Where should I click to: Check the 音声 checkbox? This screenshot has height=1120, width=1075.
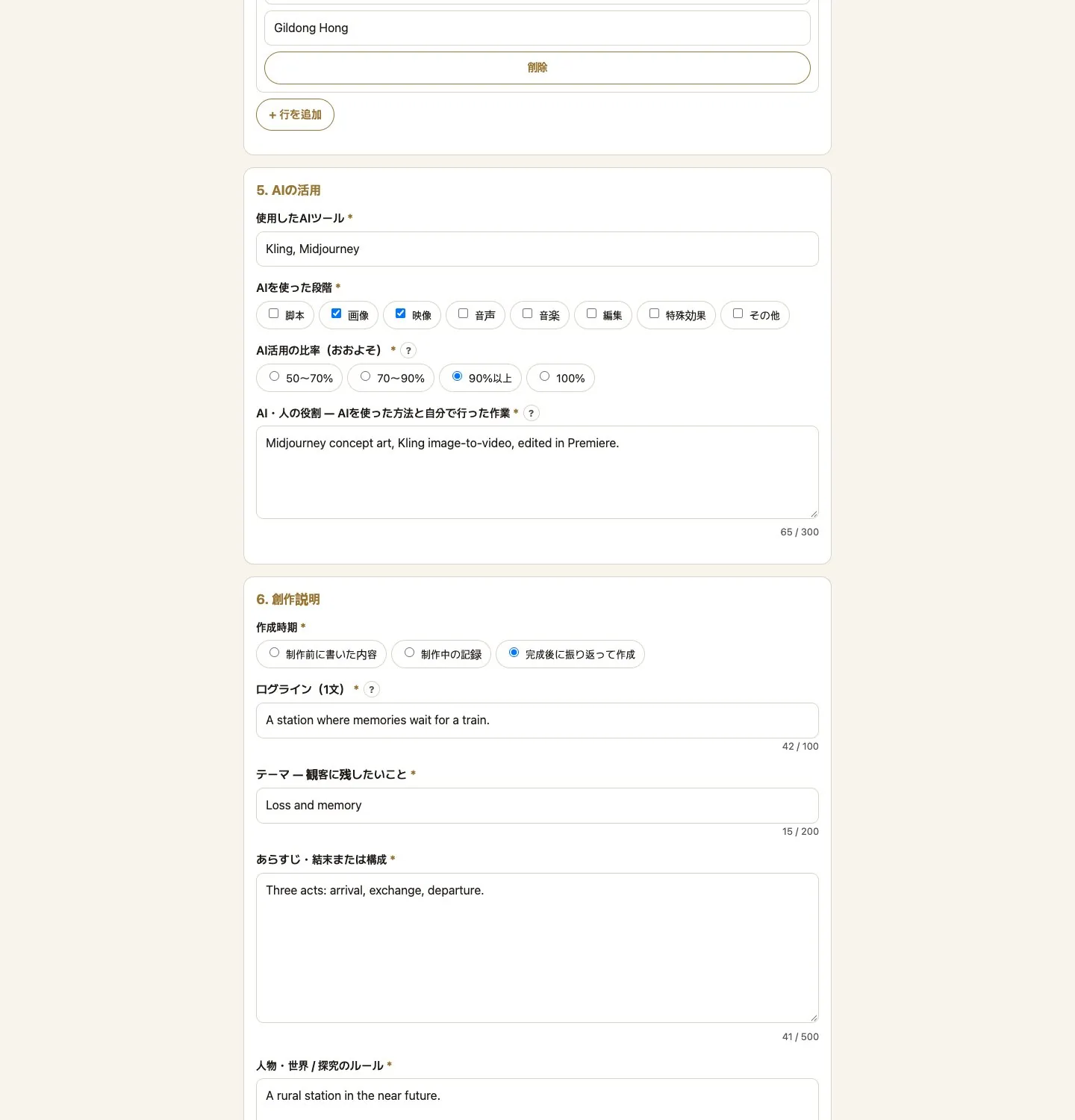(x=464, y=314)
